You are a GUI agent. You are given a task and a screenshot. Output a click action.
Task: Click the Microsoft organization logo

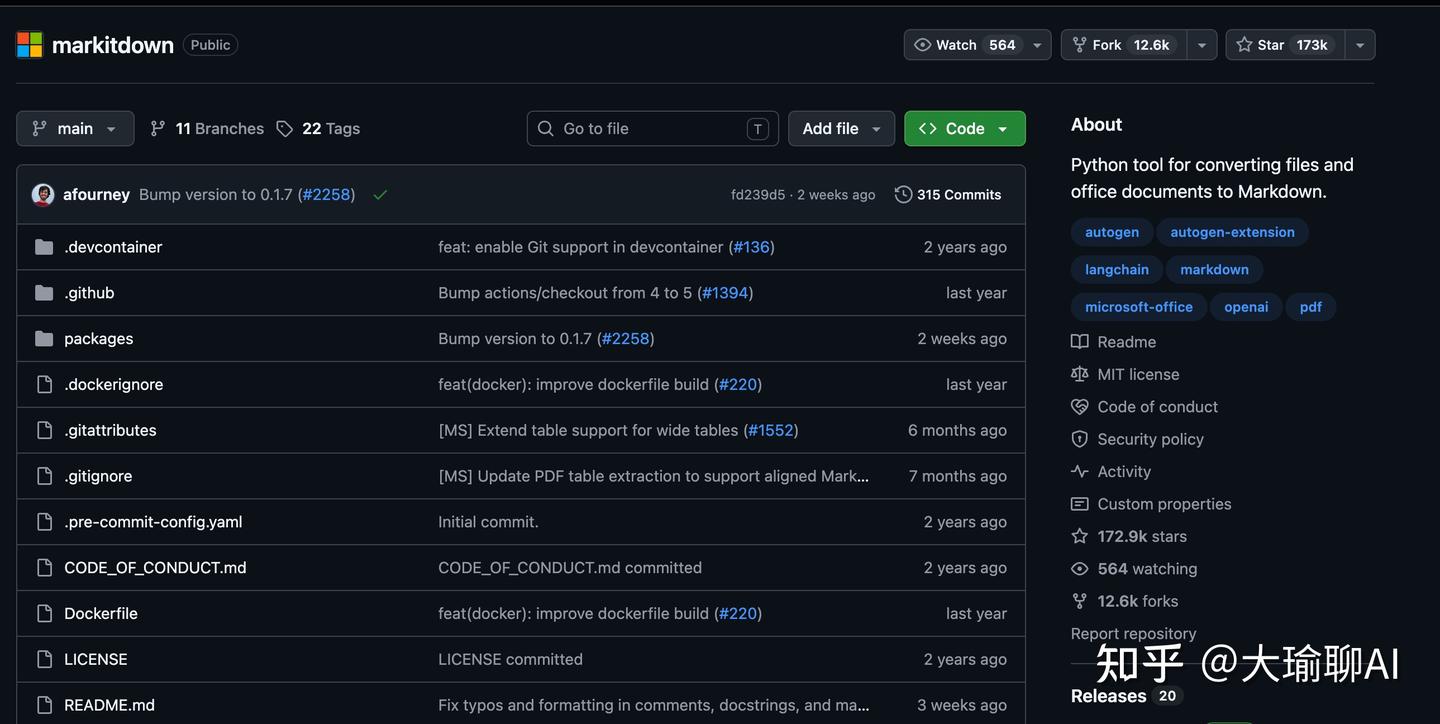(30, 45)
